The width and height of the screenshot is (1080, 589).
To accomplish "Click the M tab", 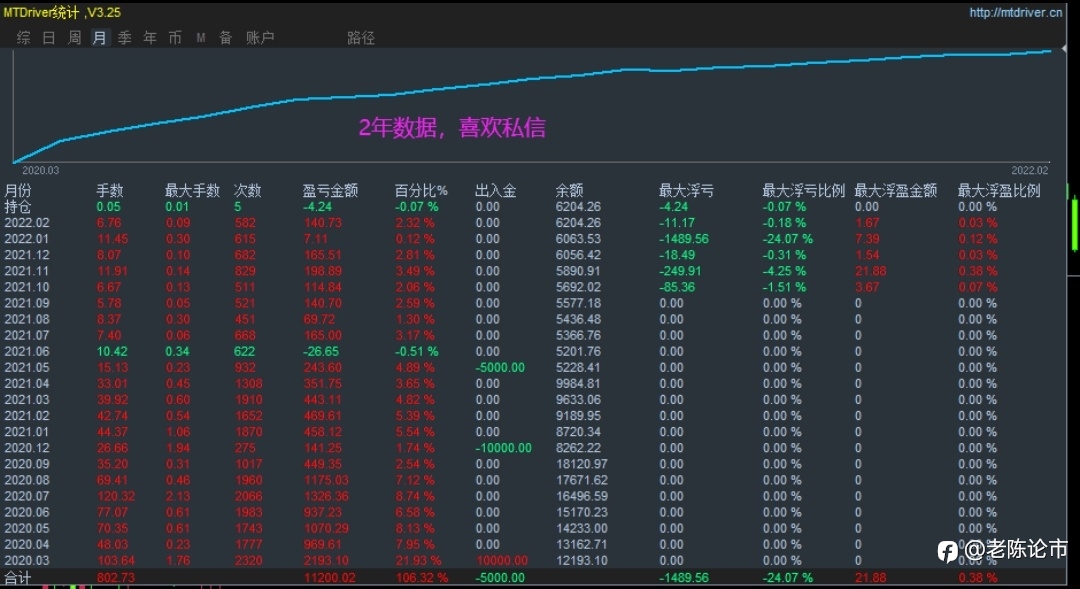I will click(200, 38).
